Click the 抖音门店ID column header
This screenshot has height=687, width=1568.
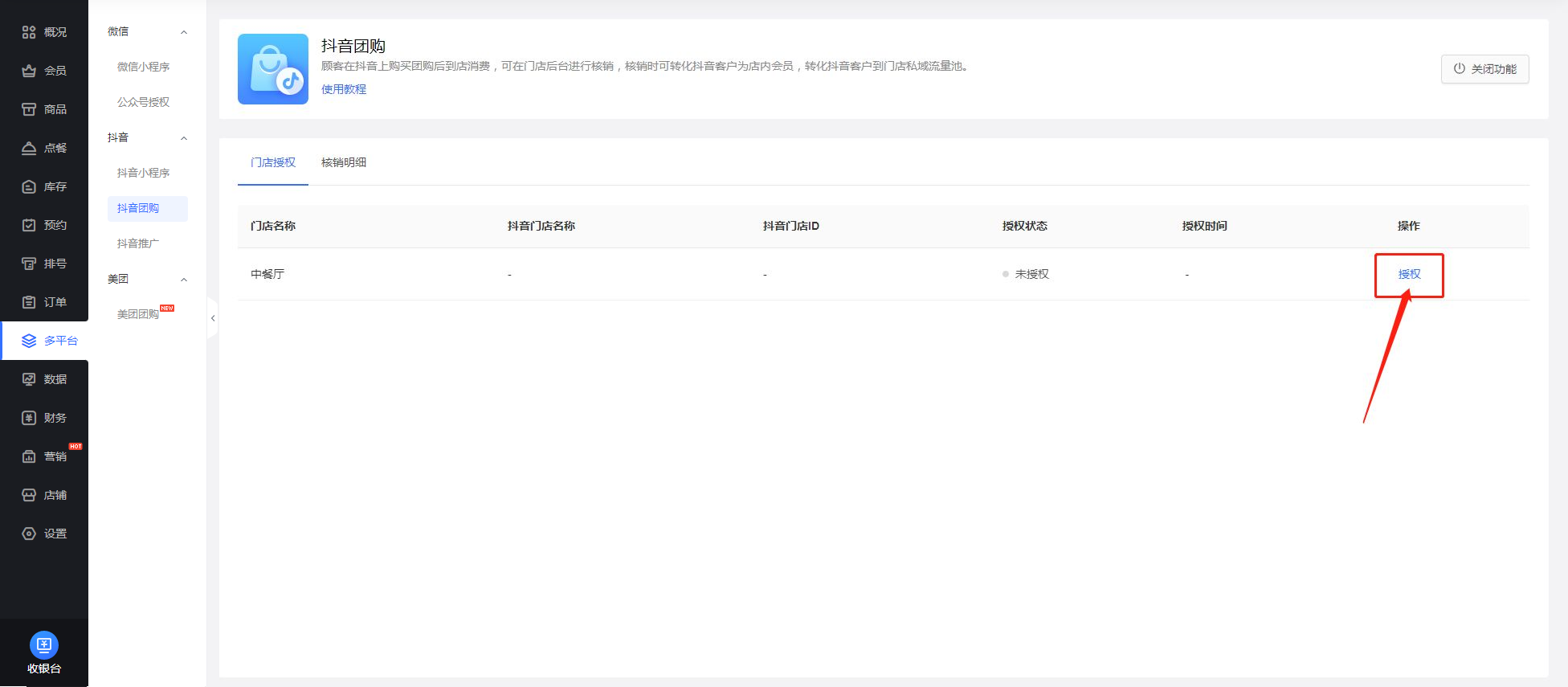791,226
